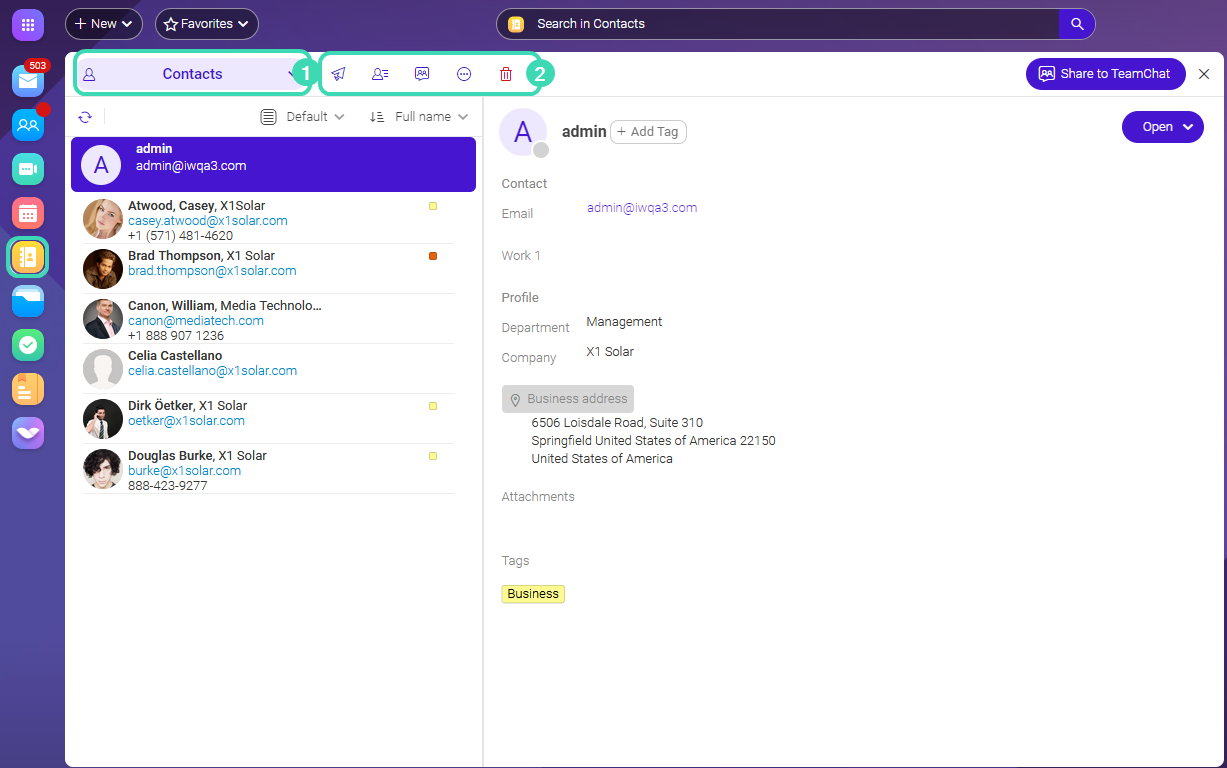
Task: Open the video conferencing app icon
Action: [x=27, y=169]
